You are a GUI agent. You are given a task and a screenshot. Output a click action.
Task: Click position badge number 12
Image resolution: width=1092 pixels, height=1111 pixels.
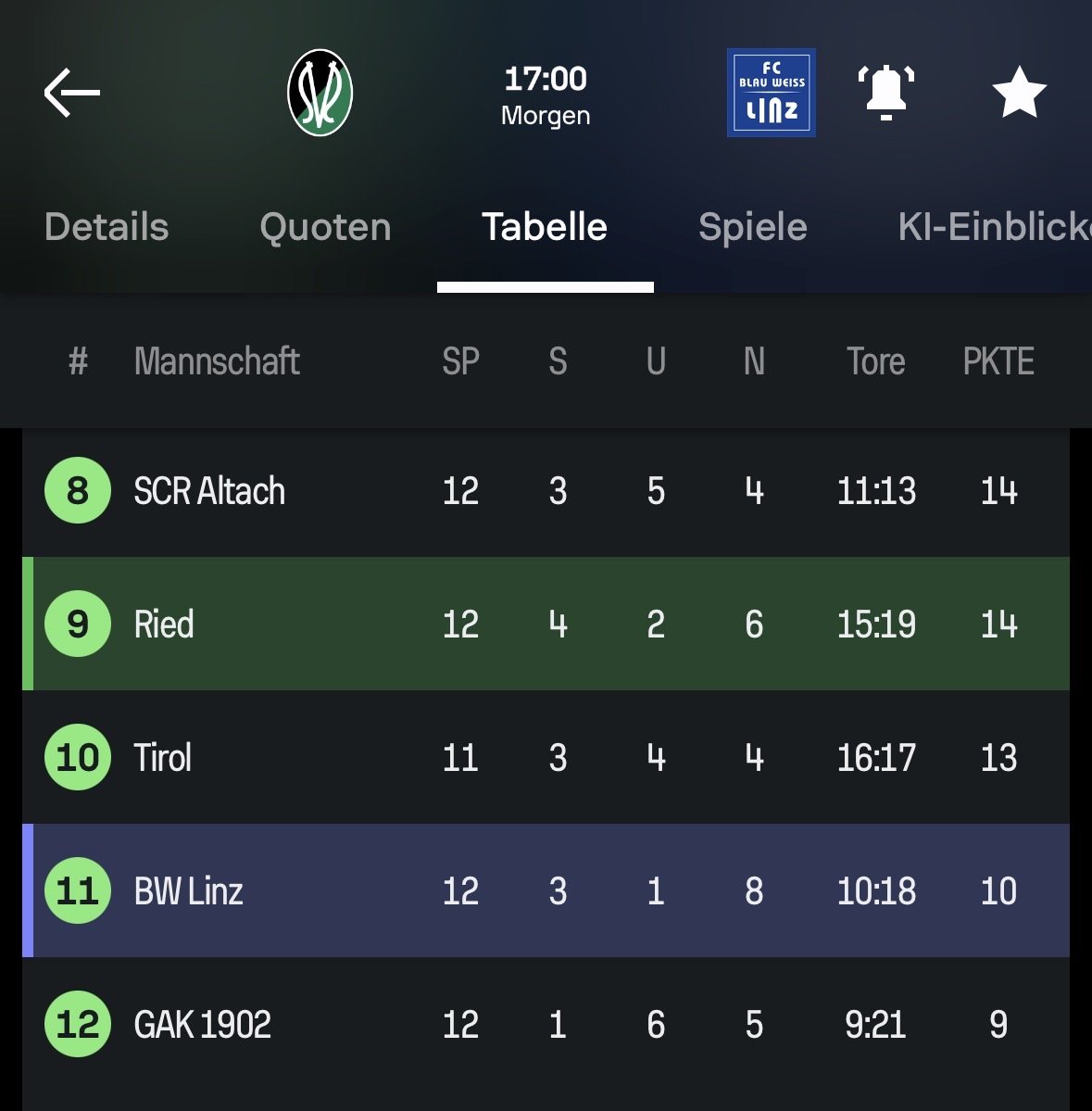coord(78,1025)
